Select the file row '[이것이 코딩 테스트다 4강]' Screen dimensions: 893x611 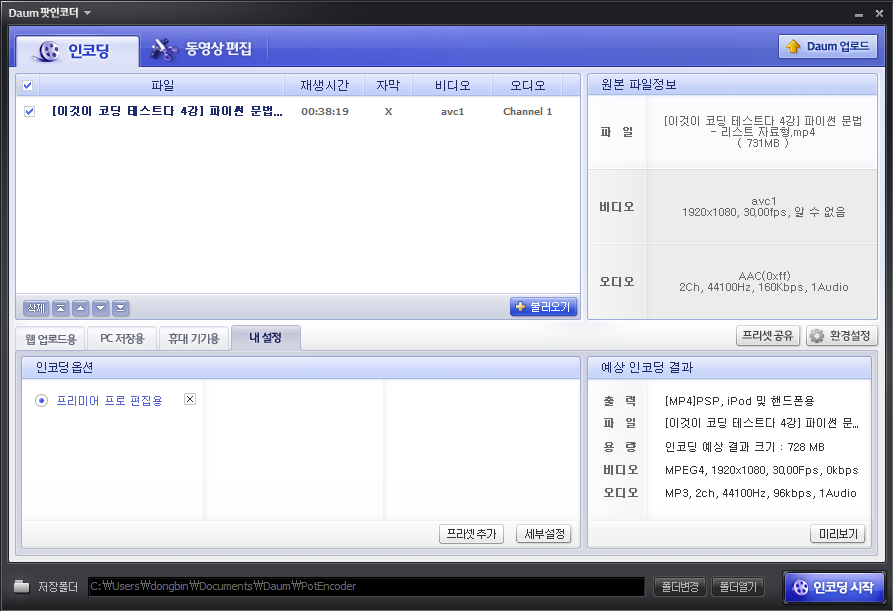point(298,112)
